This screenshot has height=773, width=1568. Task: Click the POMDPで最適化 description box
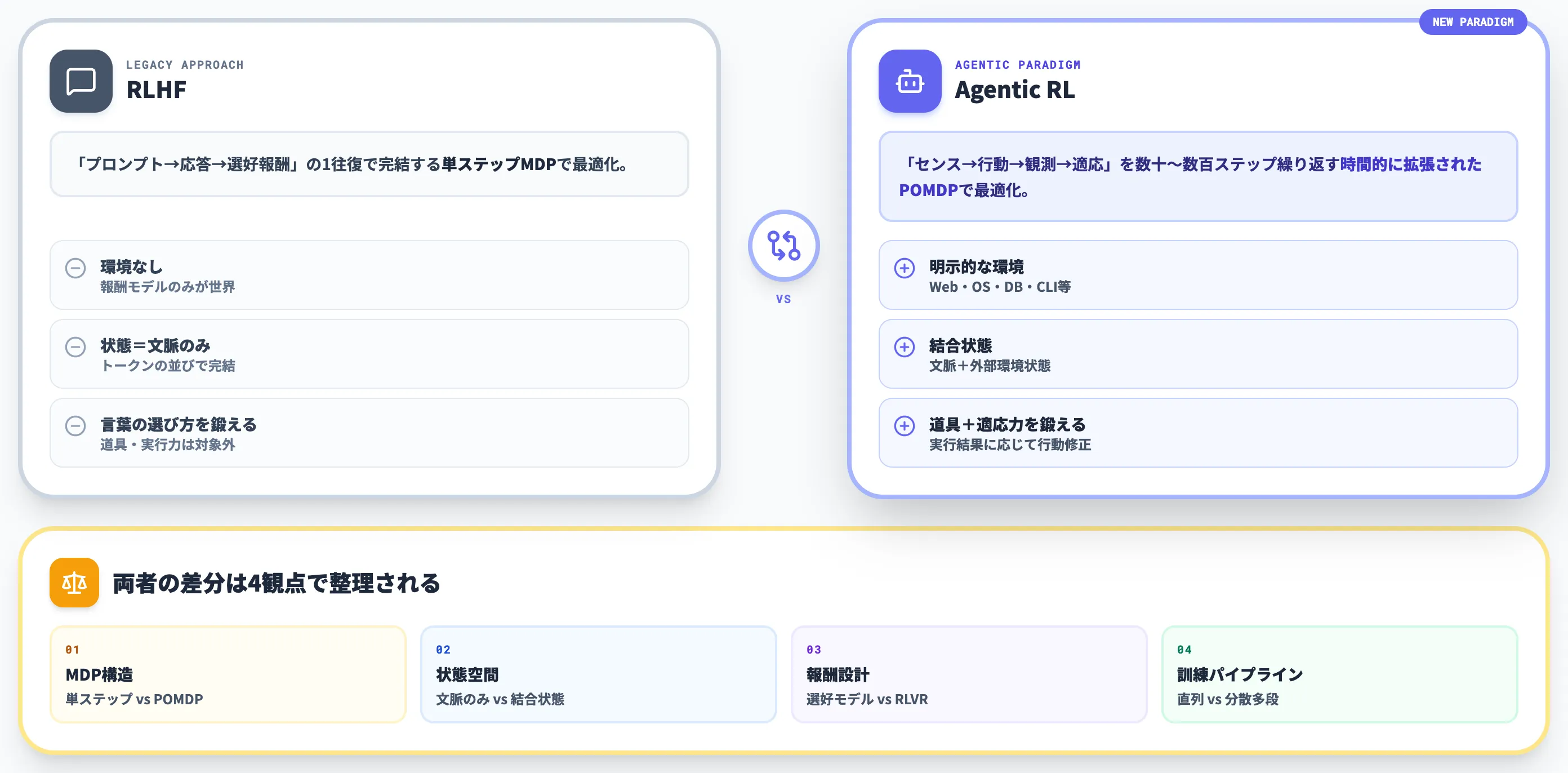[1198, 177]
